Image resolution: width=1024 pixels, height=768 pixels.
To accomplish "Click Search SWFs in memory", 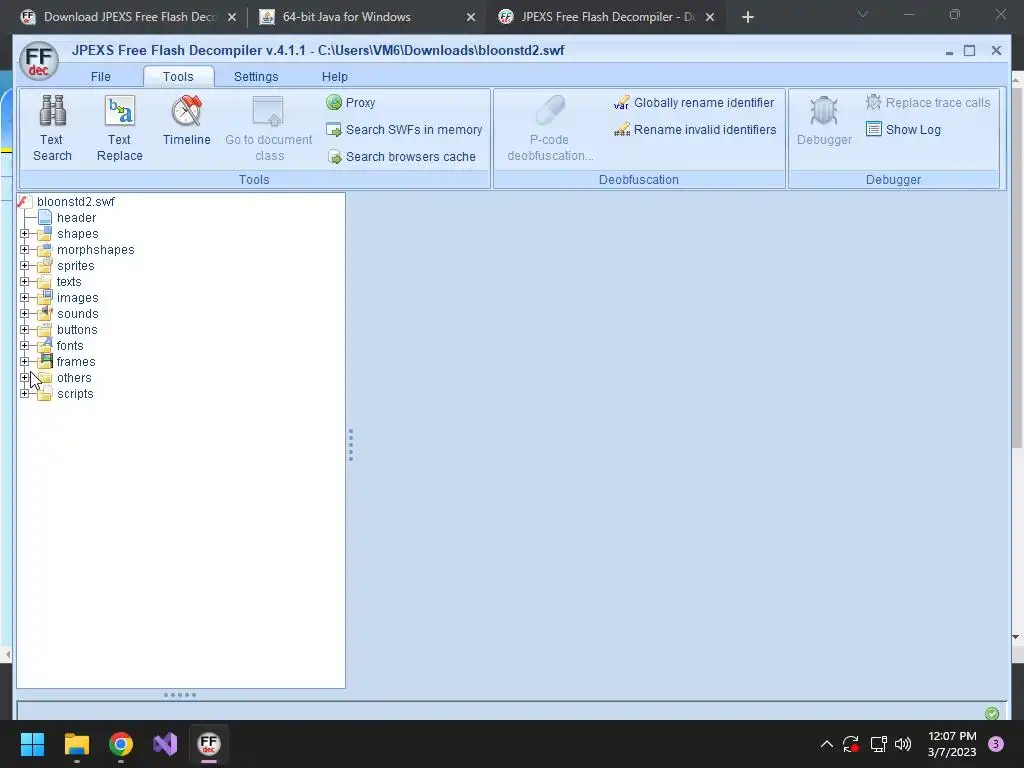I will [x=404, y=130].
